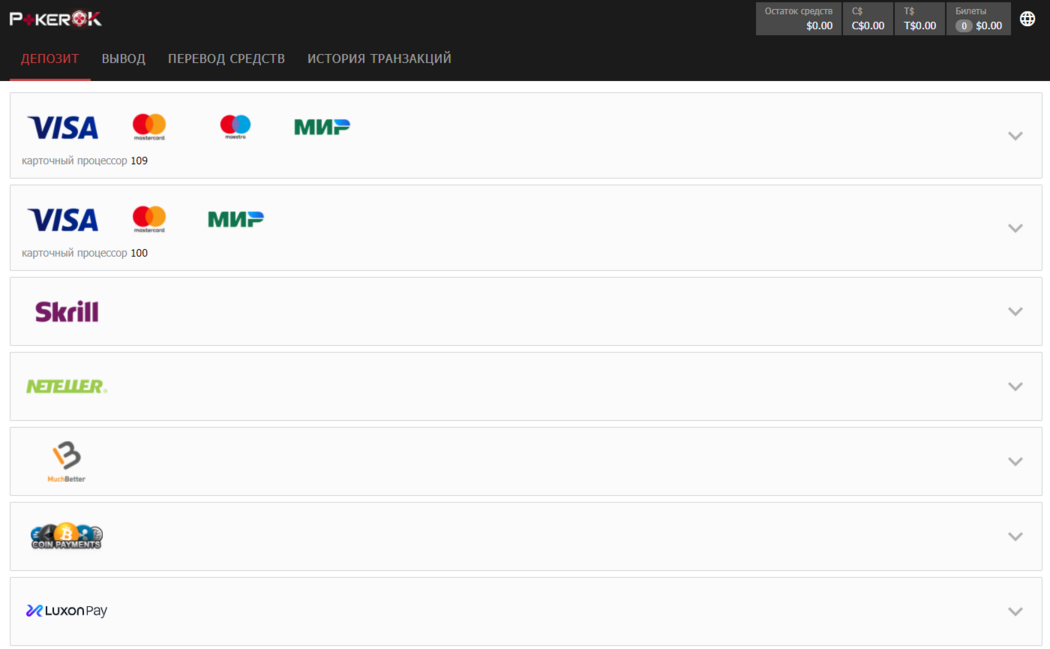Click MIR logo in processor 109 row
This screenshot has width=1050, height=649.
click(x=322, y=127)
